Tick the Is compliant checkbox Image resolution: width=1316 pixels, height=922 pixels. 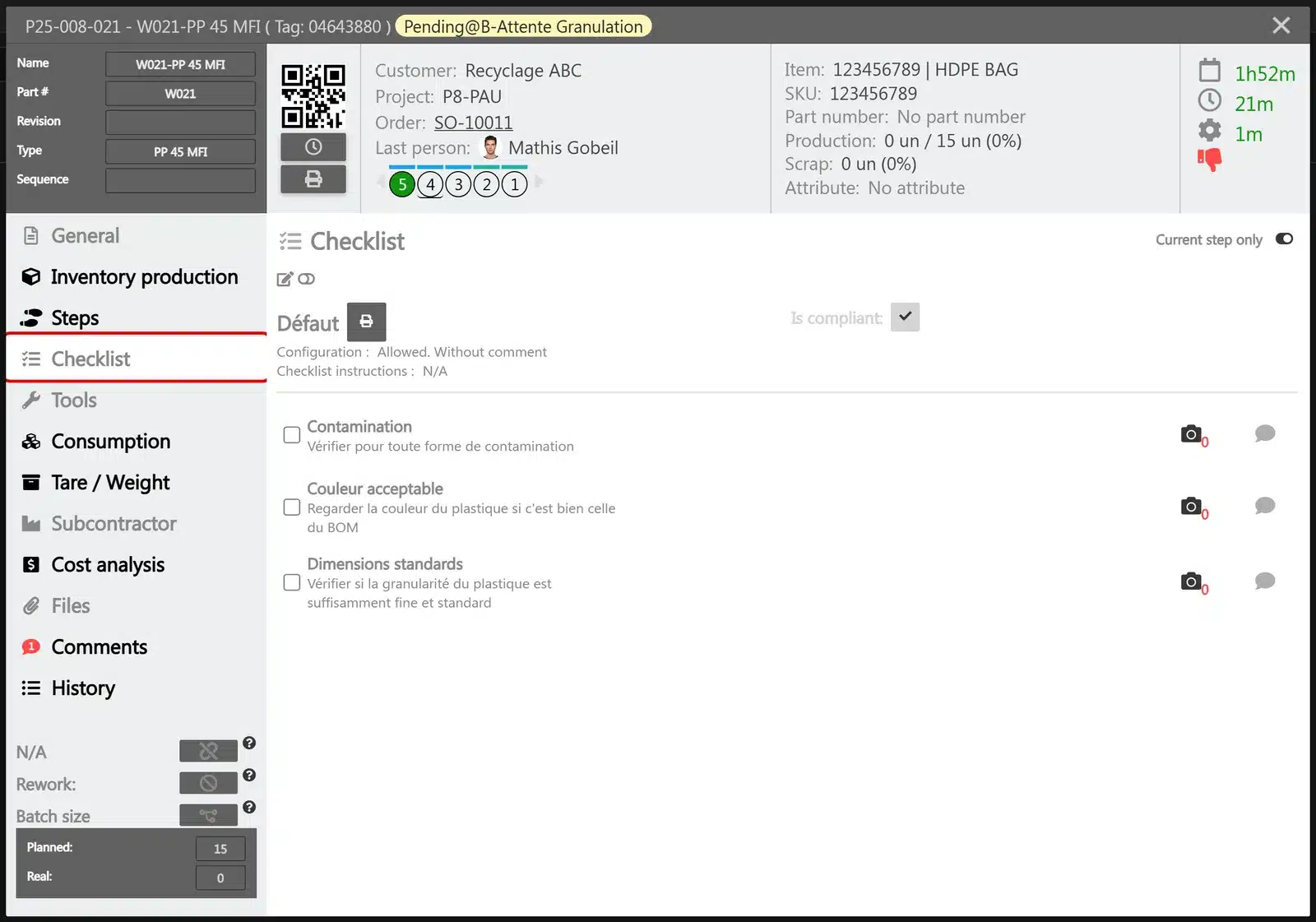point(905,317)
